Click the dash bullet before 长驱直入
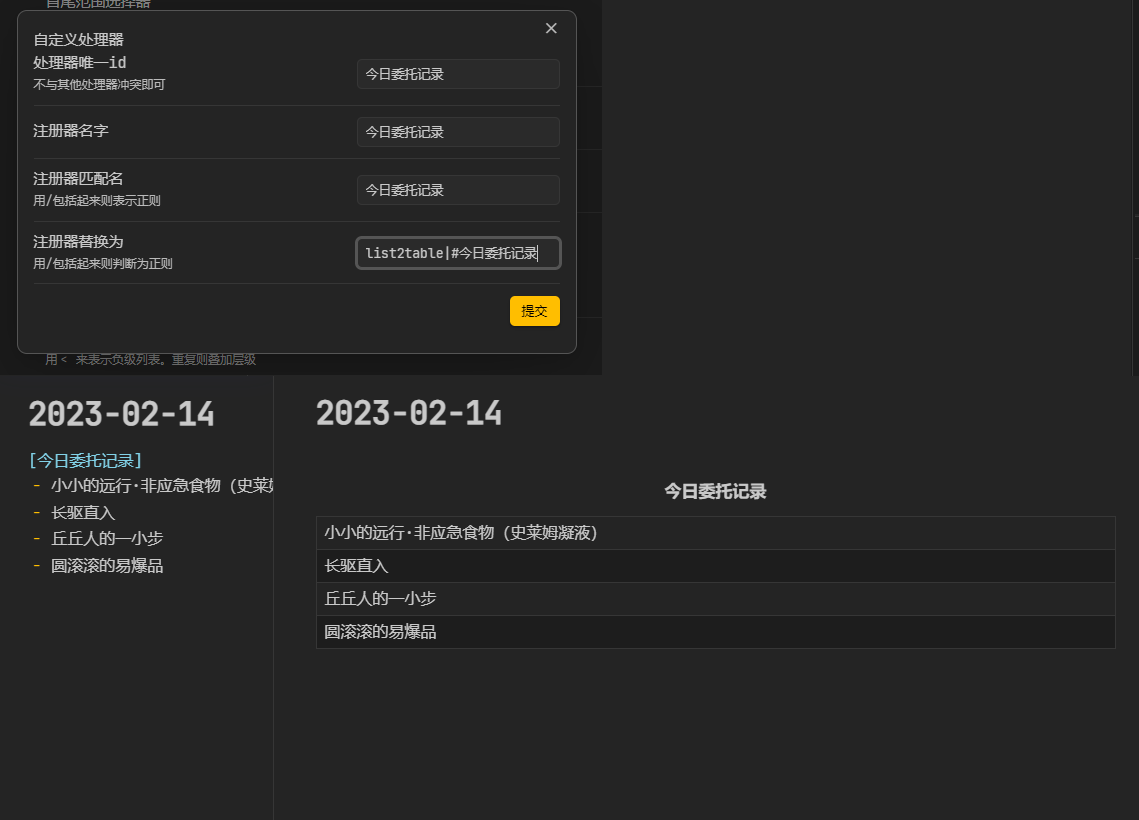This screenshot has height=820, width=1139. coord(37,512)
